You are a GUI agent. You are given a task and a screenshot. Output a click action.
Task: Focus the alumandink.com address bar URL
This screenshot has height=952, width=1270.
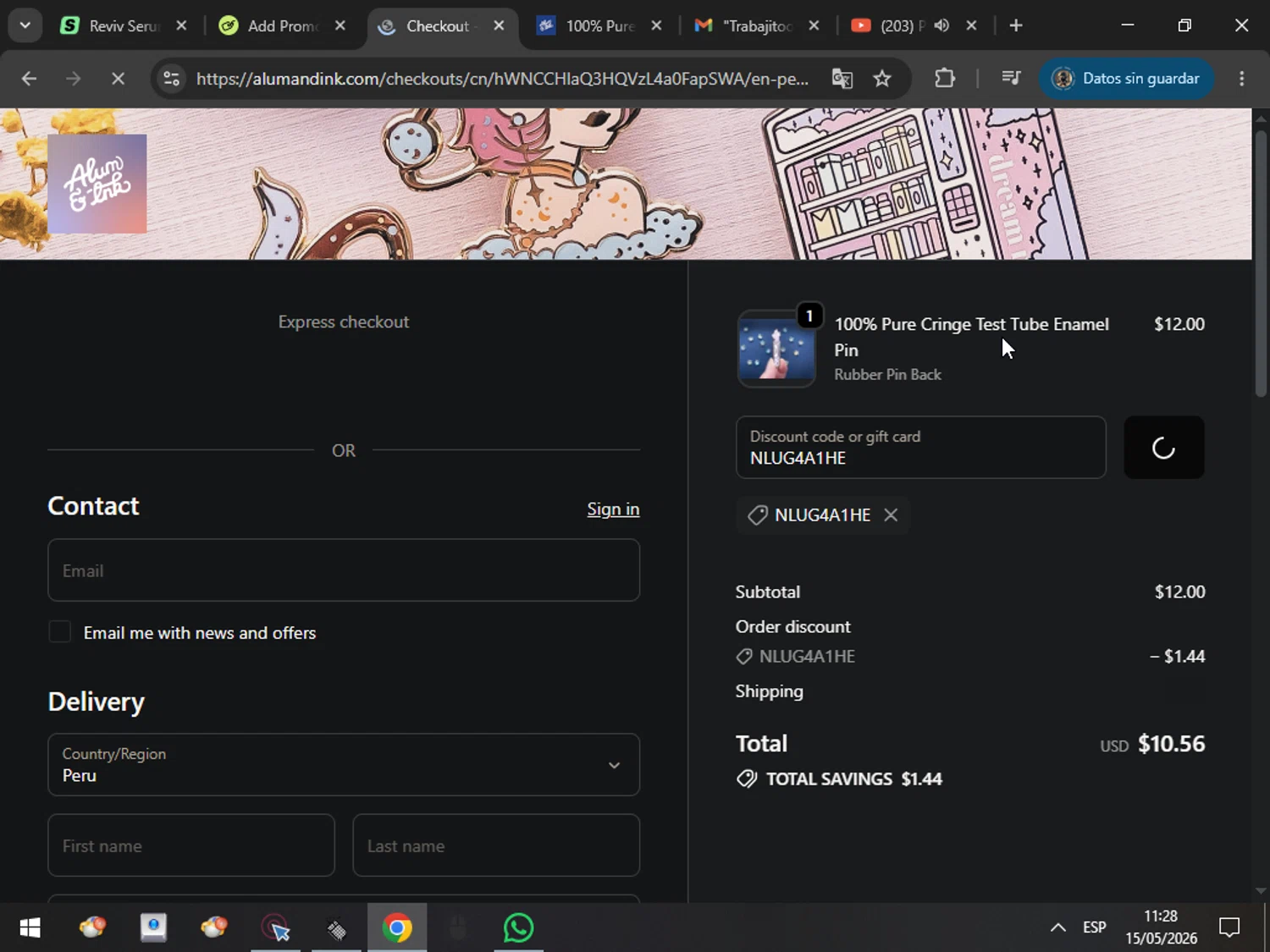[x=502, y=79]
